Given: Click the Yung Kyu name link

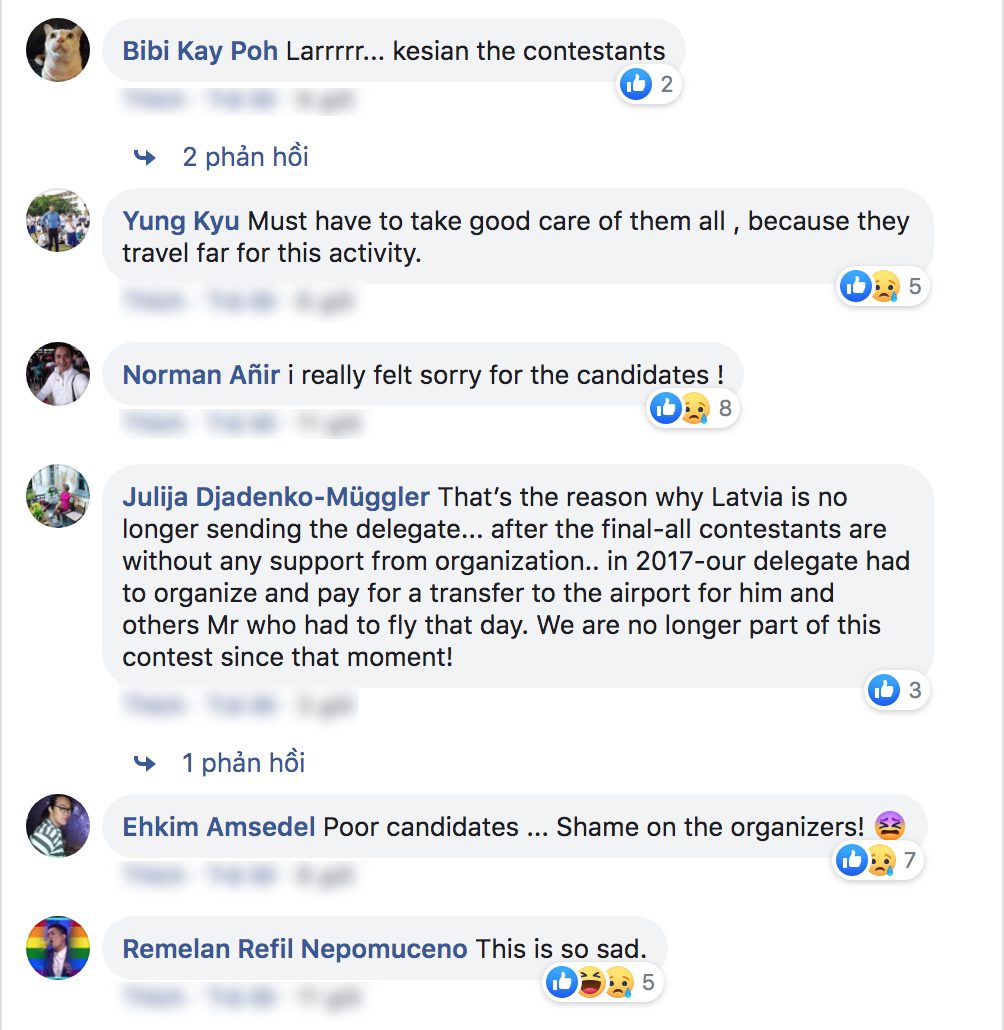Looking at the screenshot, I should 180,221.
